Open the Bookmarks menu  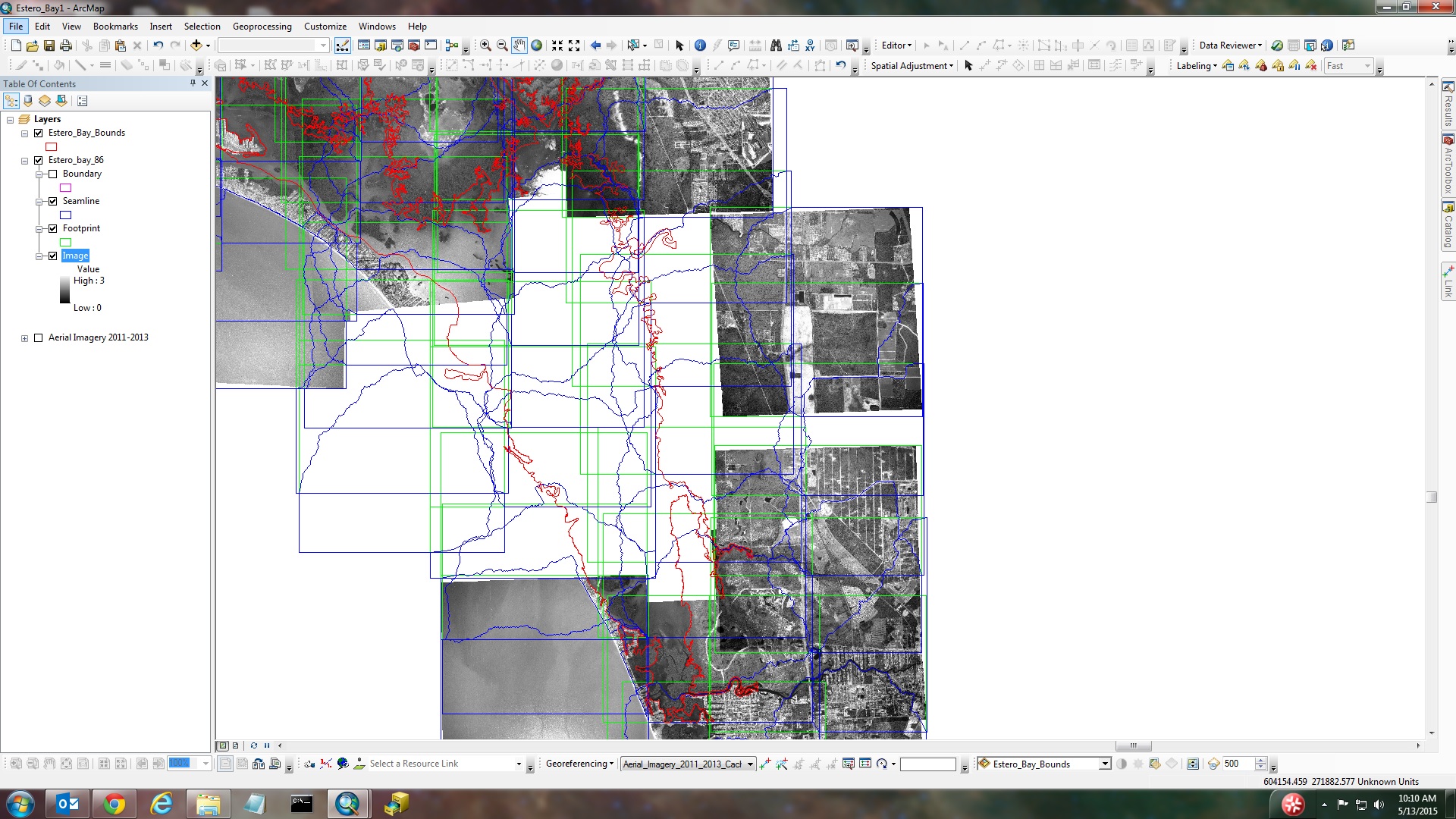tap(115, 27)
